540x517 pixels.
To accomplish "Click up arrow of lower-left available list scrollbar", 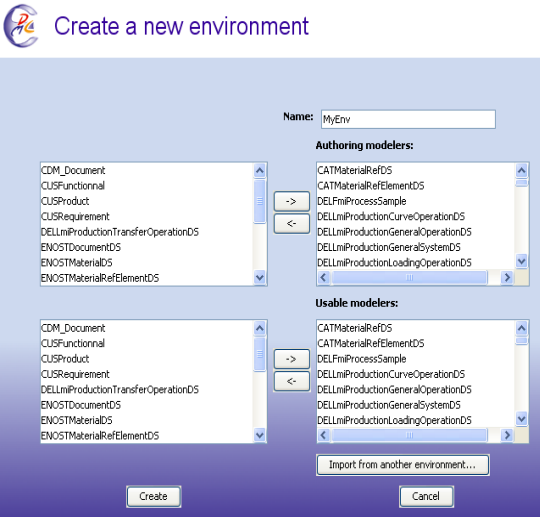I will (x=260, y=328).
